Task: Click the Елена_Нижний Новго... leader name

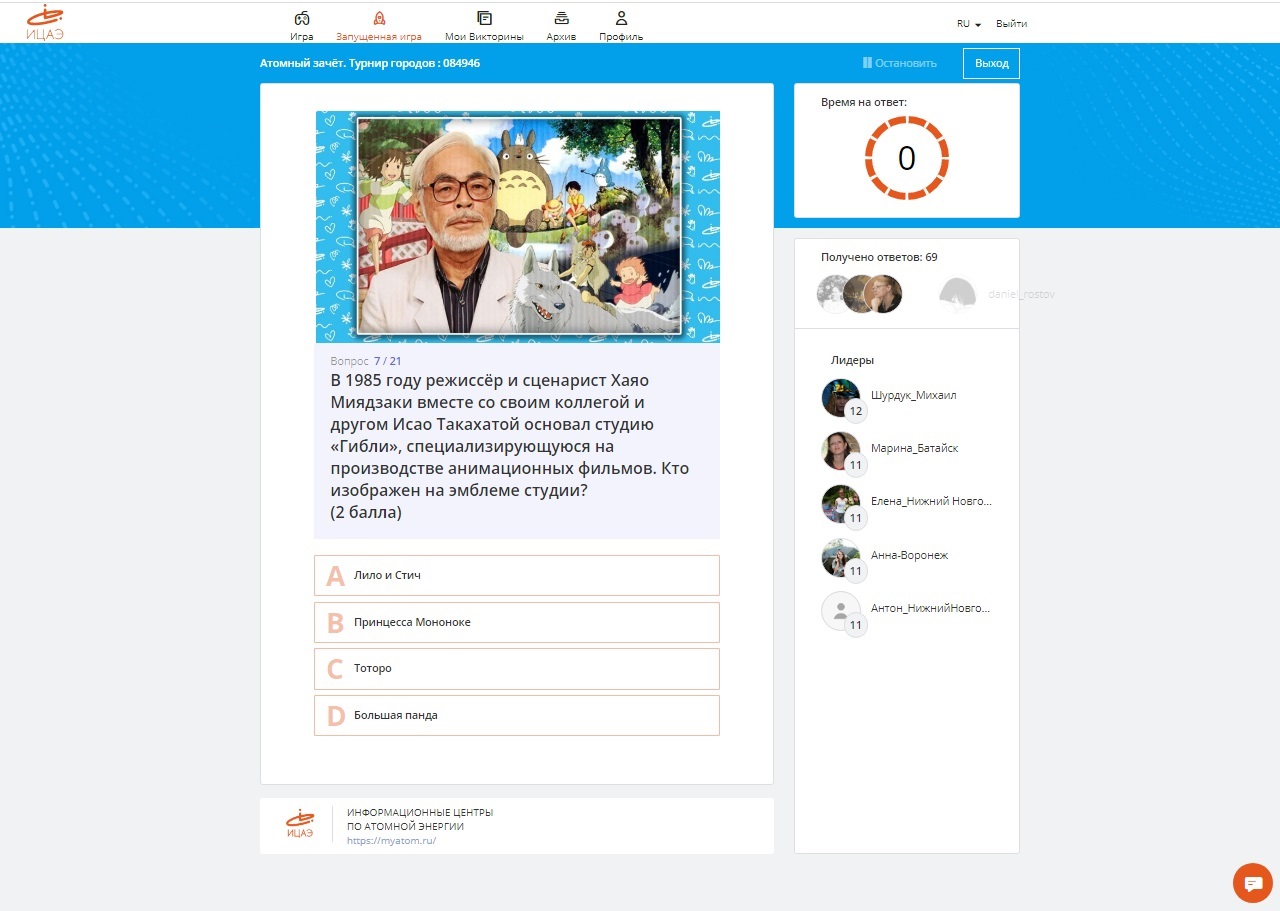Action: 931,501
